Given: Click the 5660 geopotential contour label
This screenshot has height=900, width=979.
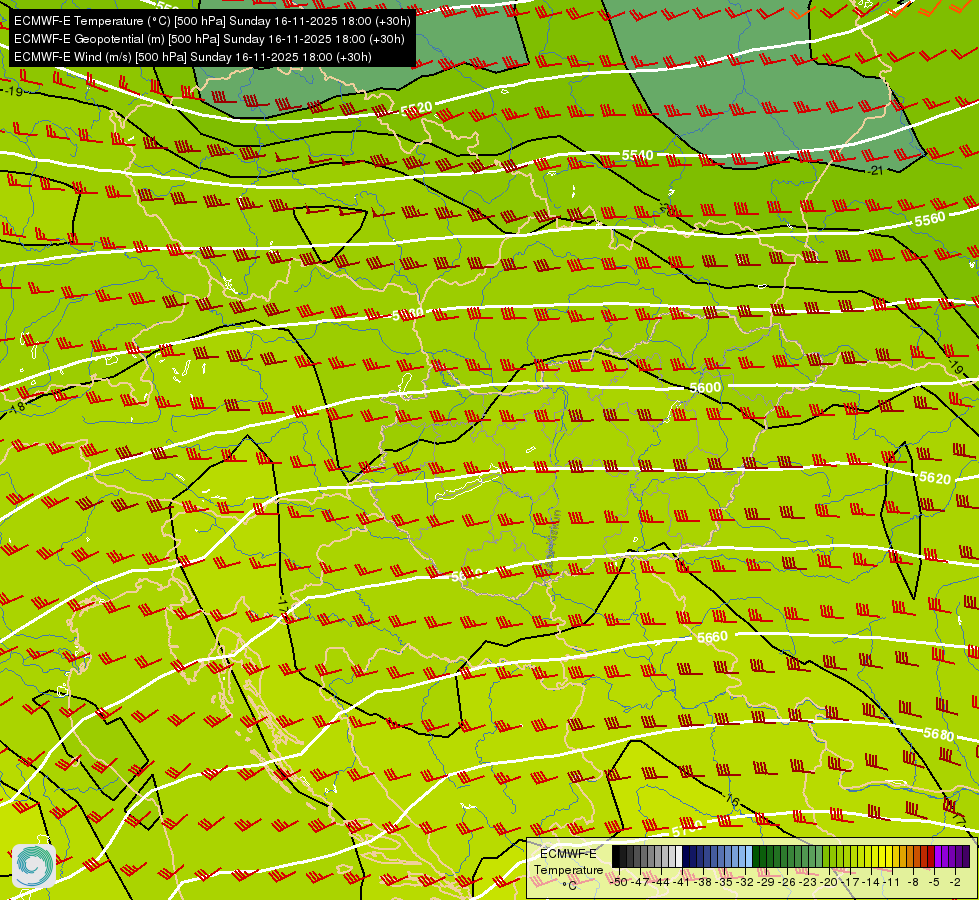Looking at the screenshot, I should (x=712, y=636).
